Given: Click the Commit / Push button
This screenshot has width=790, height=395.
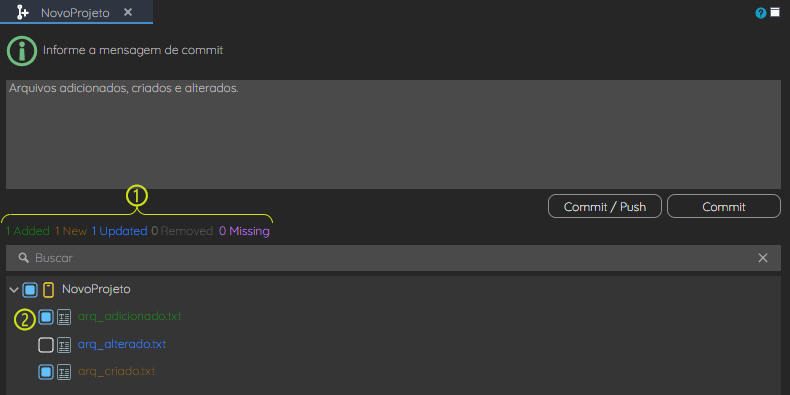Looking at the screenshot, I should [x=605, y=207].
